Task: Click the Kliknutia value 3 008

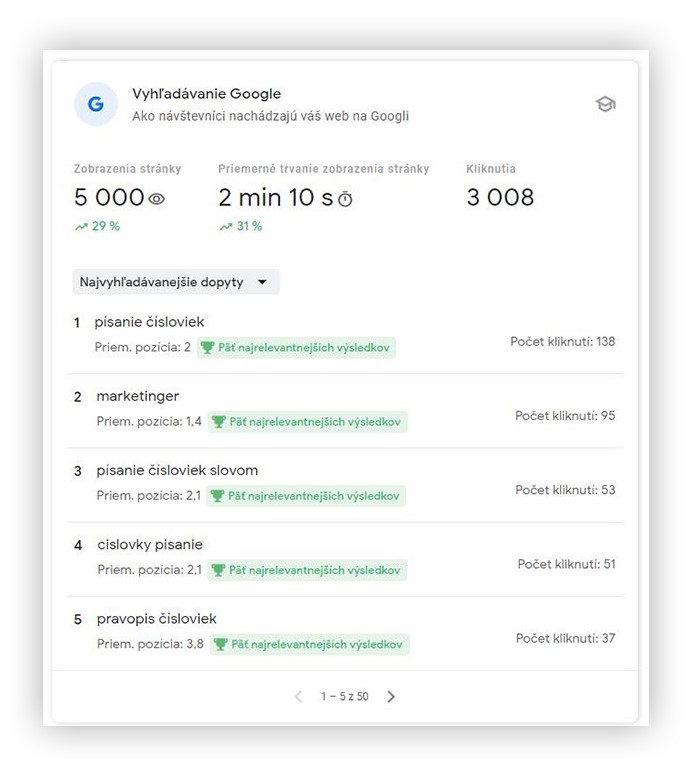Action: point(500,197)
